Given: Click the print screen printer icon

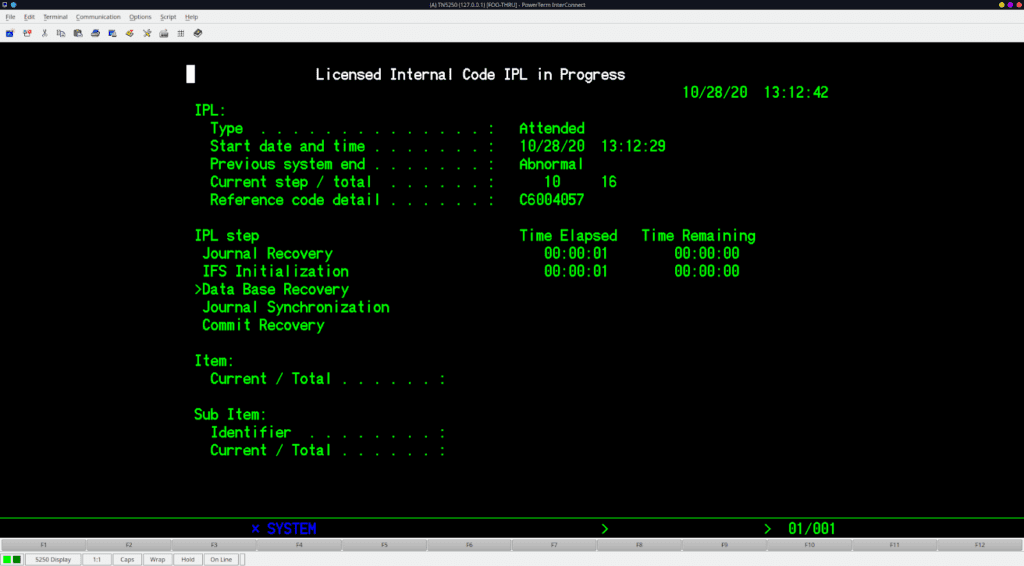Looking at the screenshot, I should 95,33.
